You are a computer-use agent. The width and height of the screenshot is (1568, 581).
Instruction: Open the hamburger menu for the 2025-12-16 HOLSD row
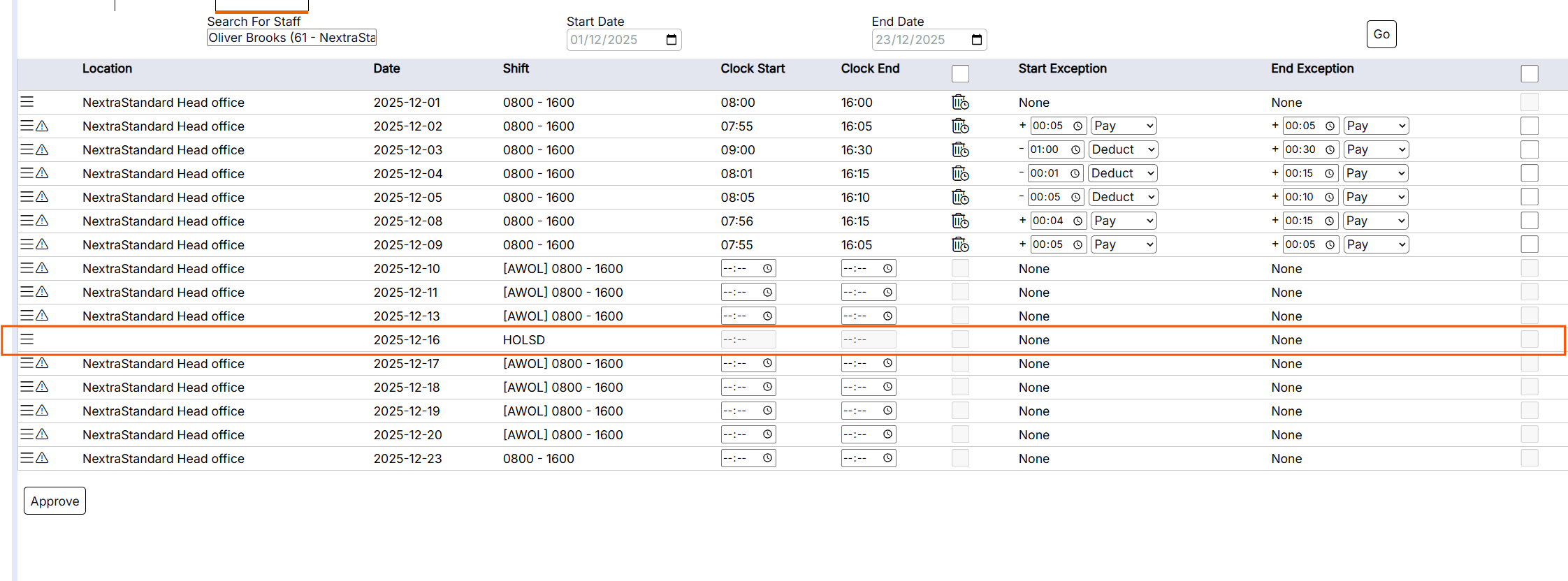27,339
